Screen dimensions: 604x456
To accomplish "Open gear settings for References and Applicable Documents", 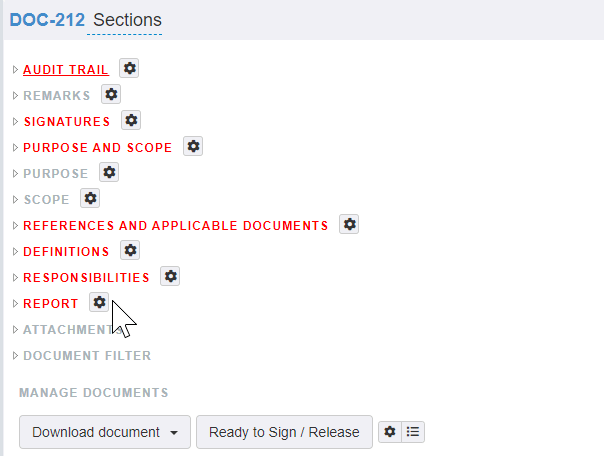I will tap(349, 224).
